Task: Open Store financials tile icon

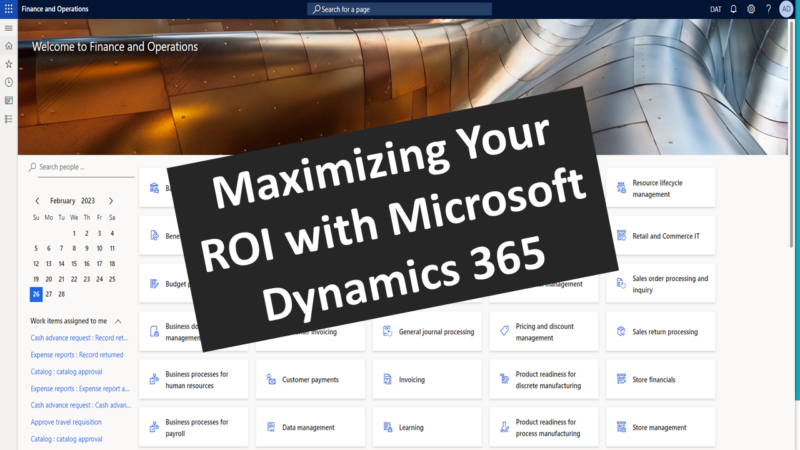Action: point(621,379)
